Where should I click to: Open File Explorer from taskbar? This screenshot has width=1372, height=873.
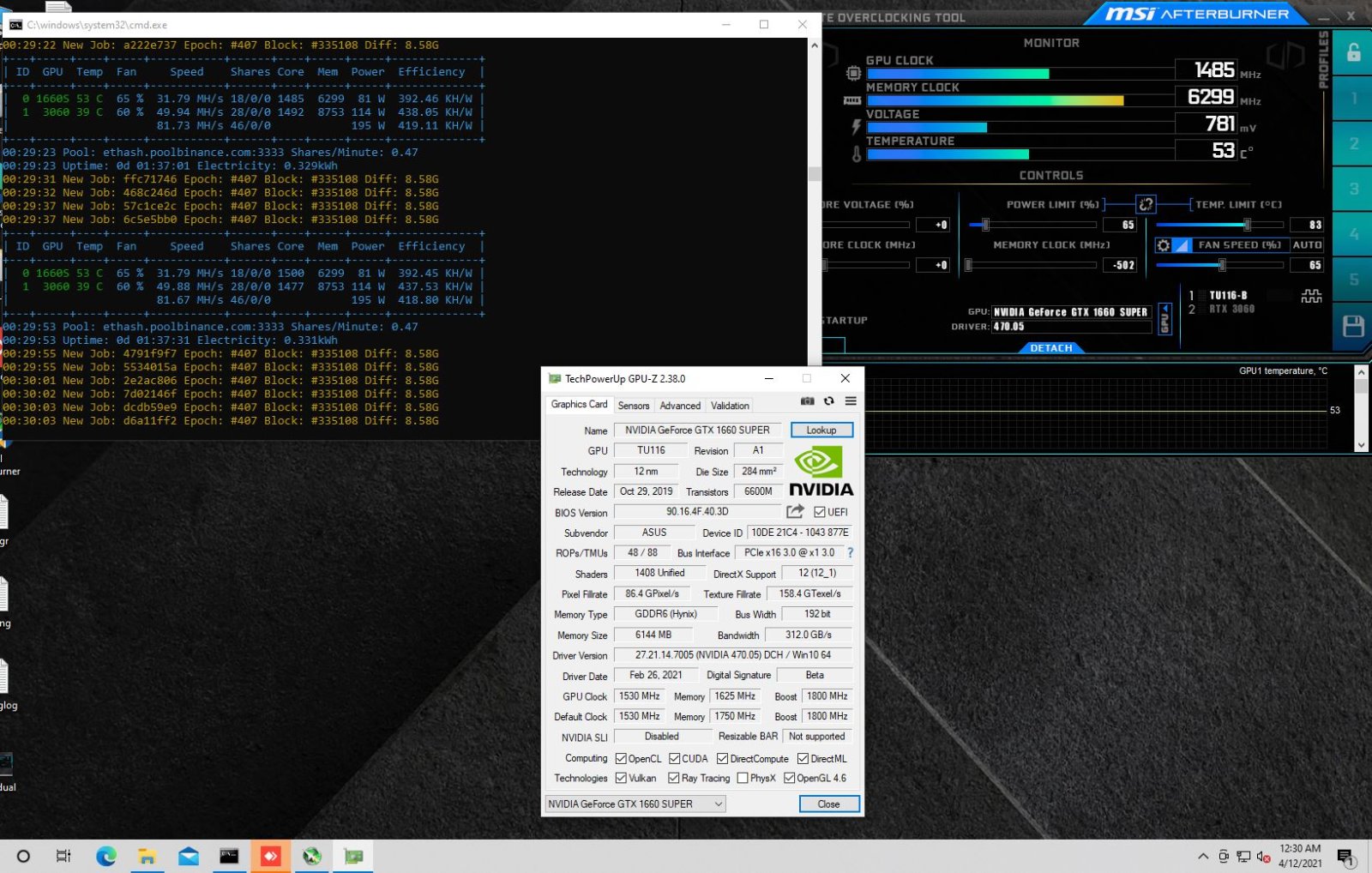point(147,856)
